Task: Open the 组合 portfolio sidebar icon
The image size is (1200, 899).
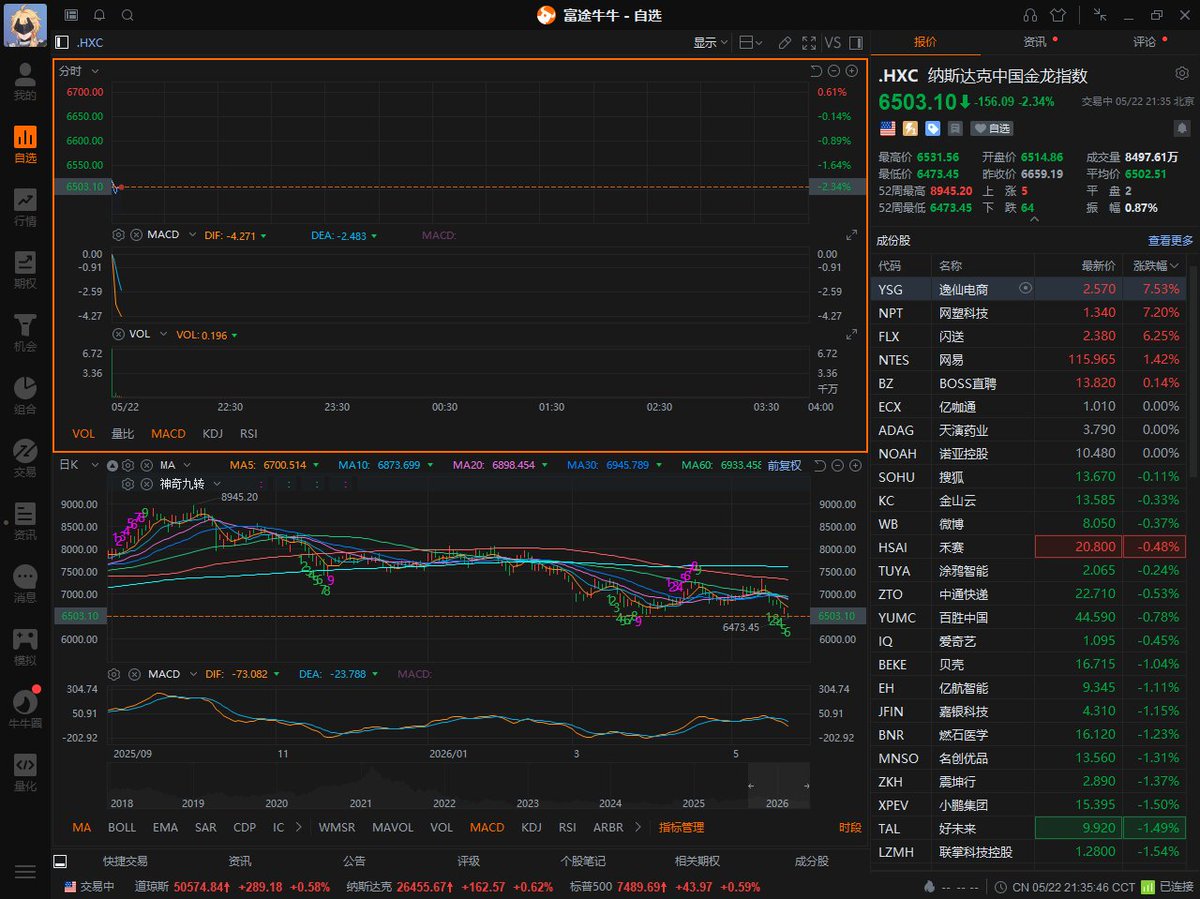Action: tap(25, 396)
